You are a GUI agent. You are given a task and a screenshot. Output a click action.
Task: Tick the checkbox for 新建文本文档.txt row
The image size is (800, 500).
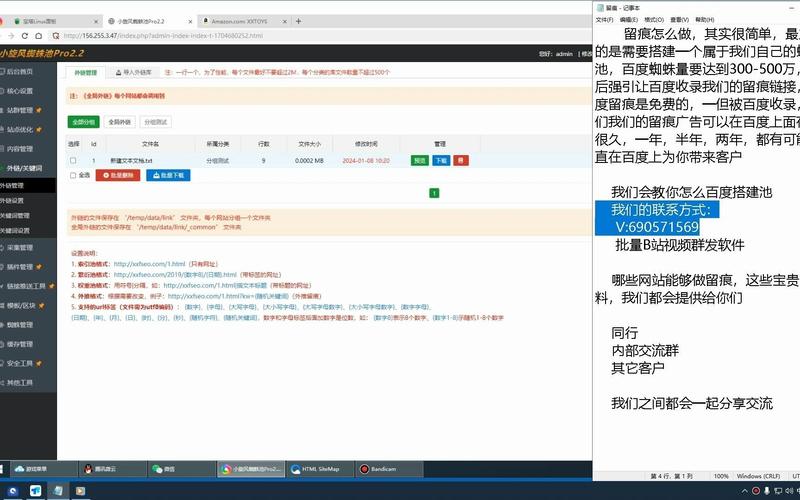73,160
